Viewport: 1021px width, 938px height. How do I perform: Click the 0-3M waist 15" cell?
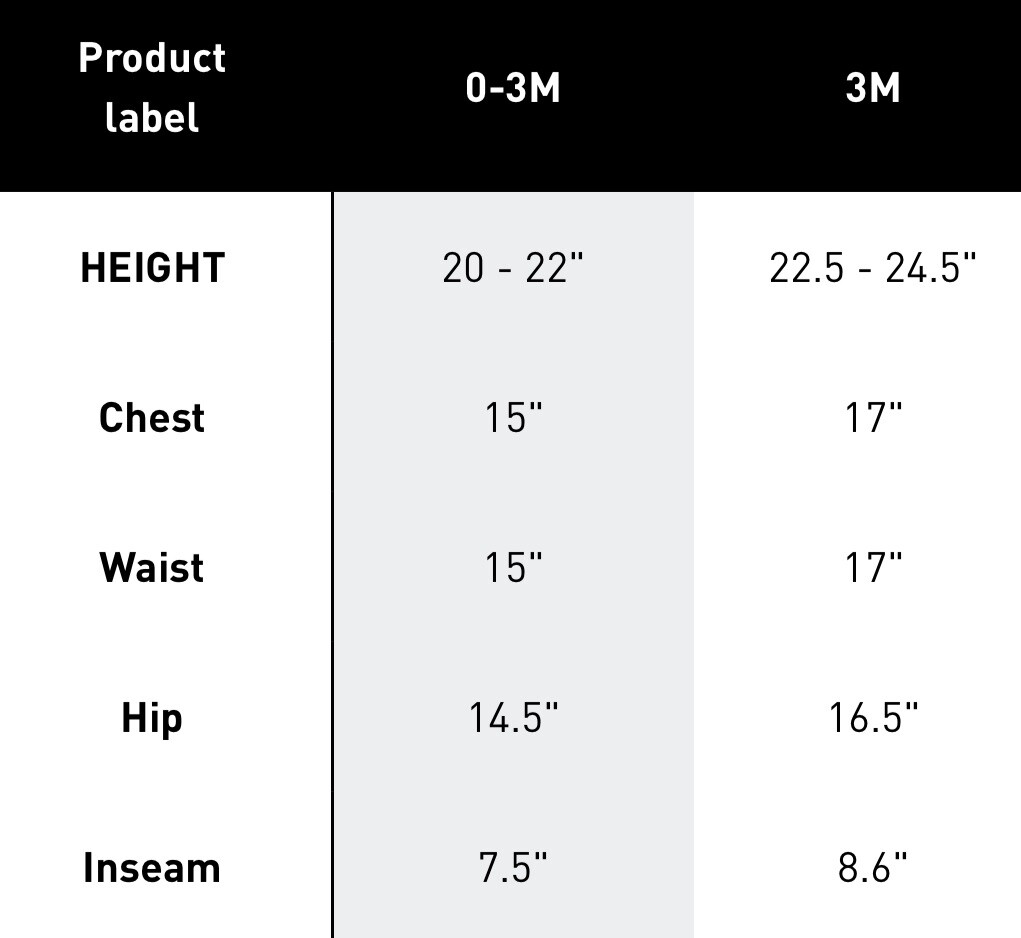(x=513, y=568)
